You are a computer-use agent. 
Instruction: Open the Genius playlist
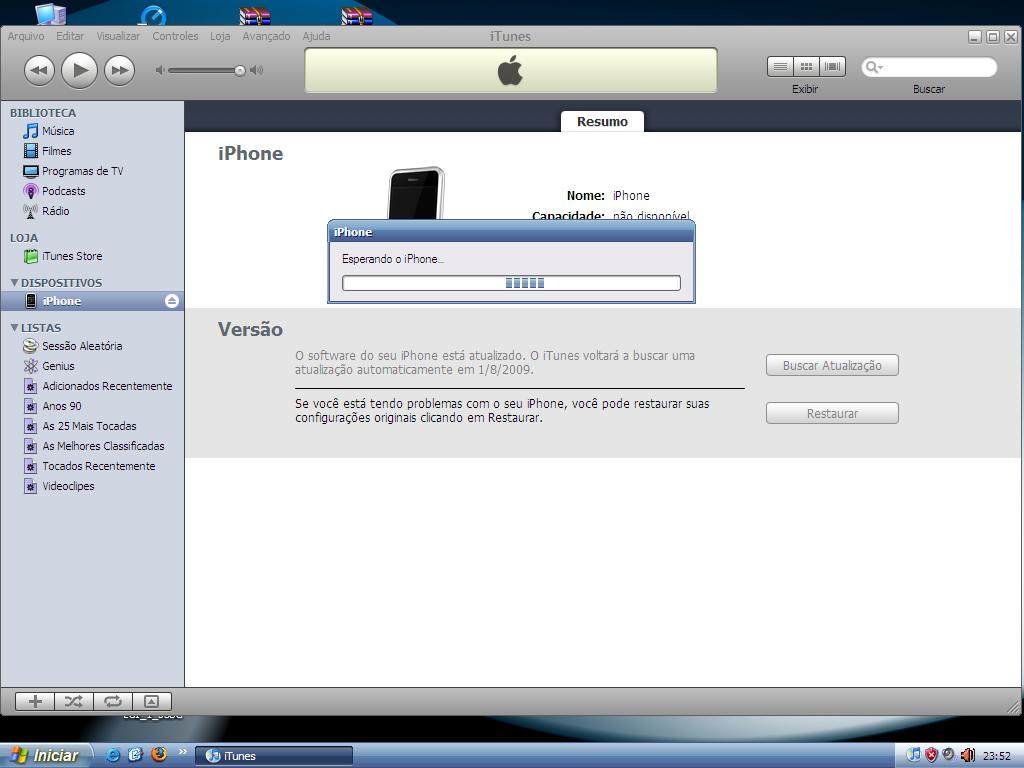pyautogui.click(x=58, y=366)
